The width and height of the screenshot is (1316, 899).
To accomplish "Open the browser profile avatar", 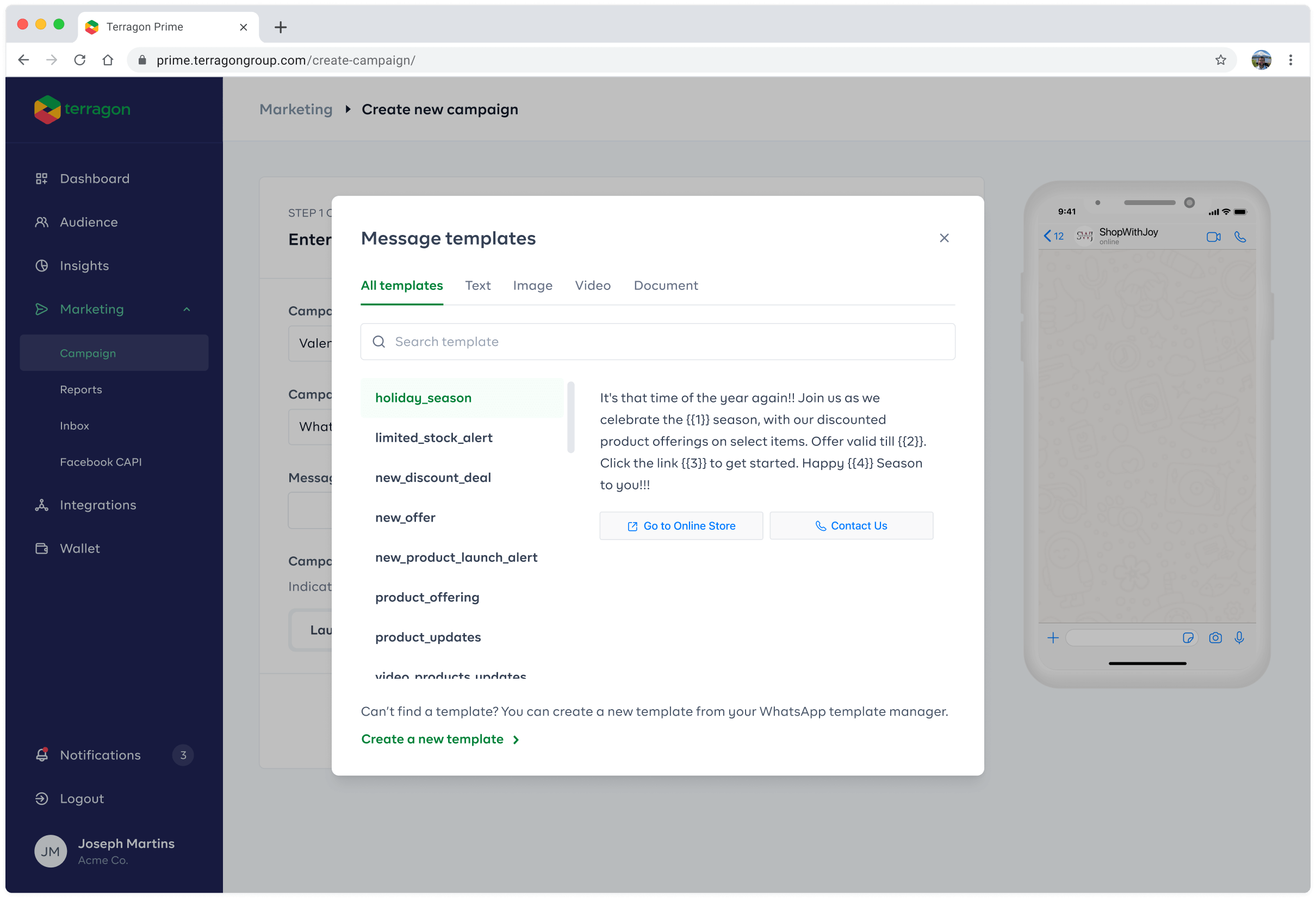I will pyautogui.click(x=1262, y=60).
